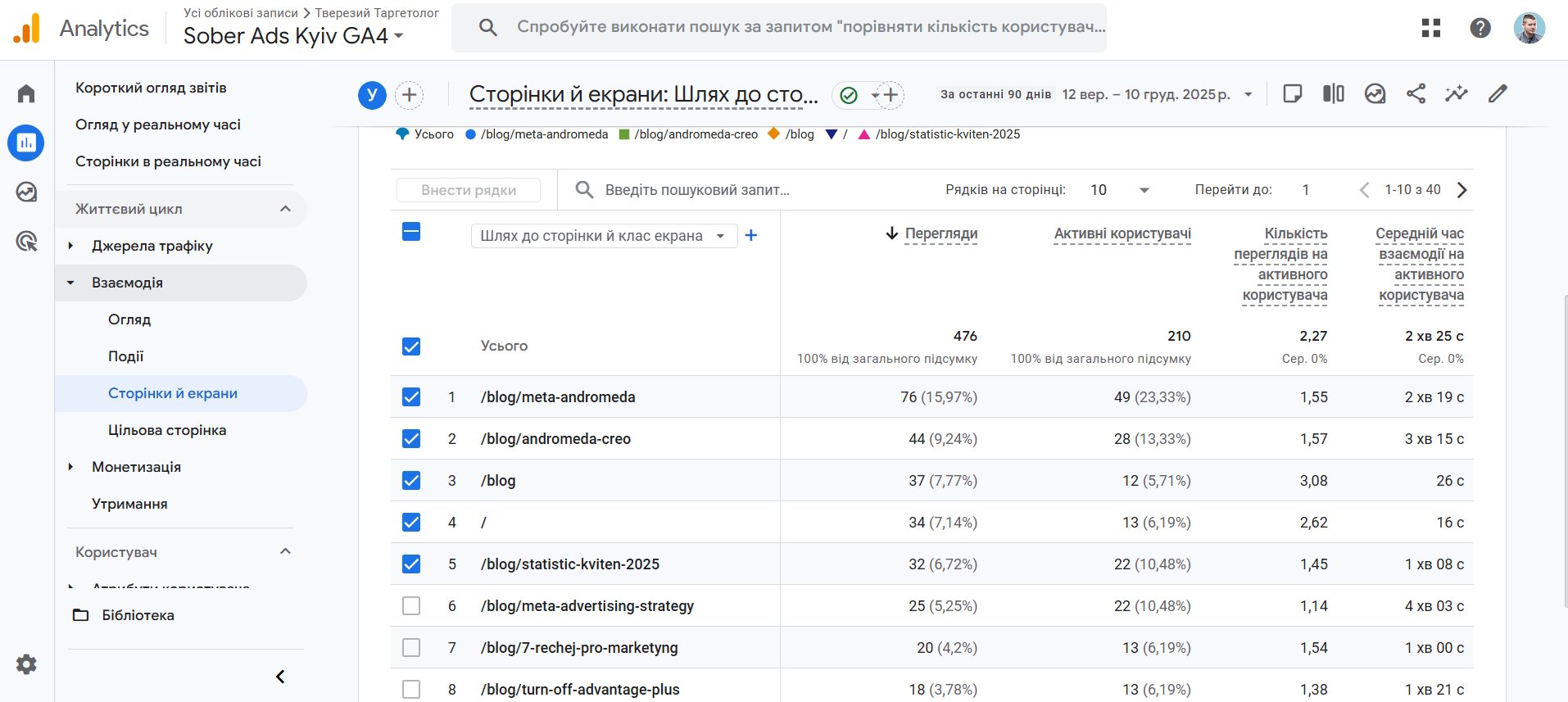Open the annotations note icon
This screenshot has height=702, width=1568.
pyautogui.click(x=1293, y=93)
